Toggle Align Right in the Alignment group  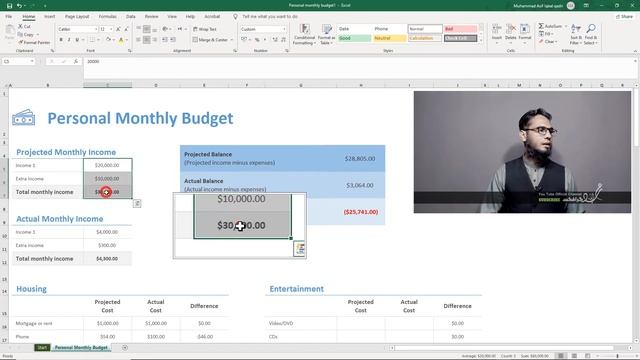point(155,40)
